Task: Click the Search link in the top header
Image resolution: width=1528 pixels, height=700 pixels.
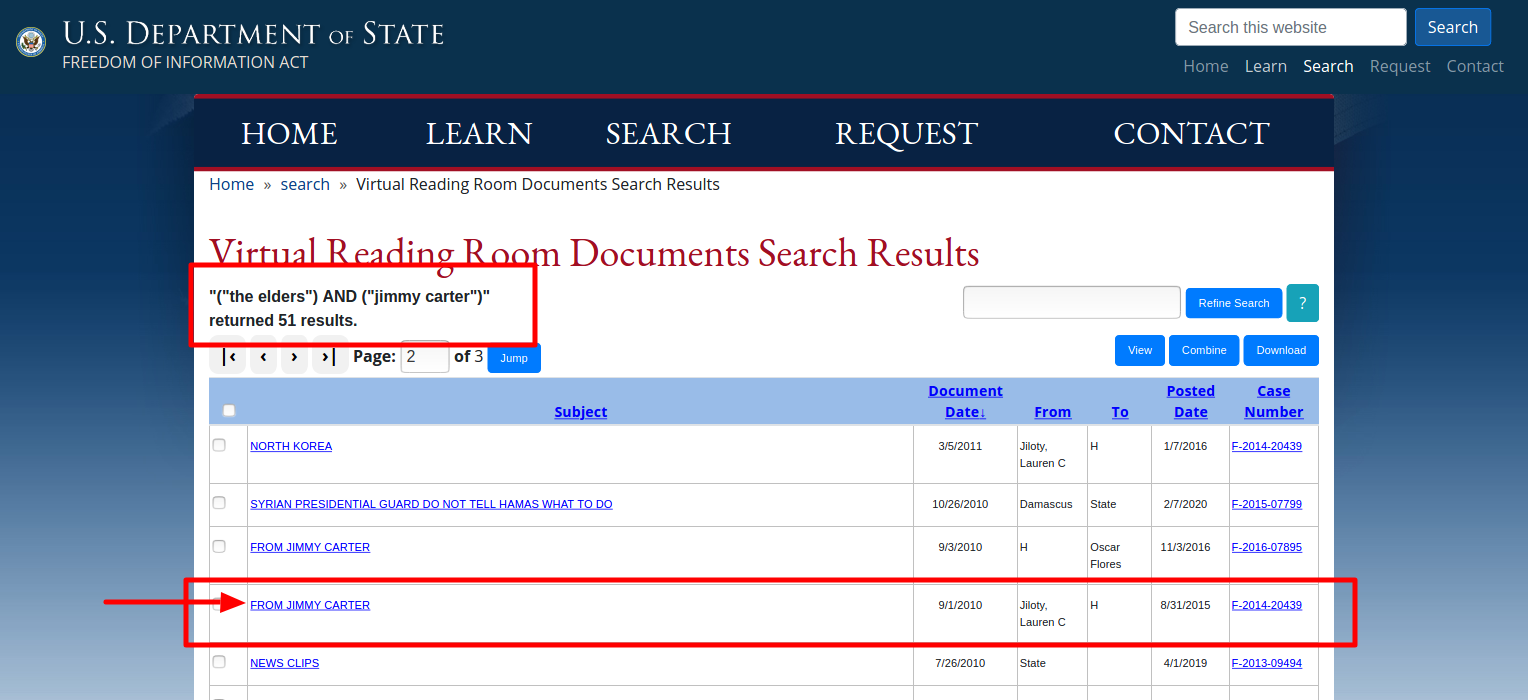Action: 1328,66
